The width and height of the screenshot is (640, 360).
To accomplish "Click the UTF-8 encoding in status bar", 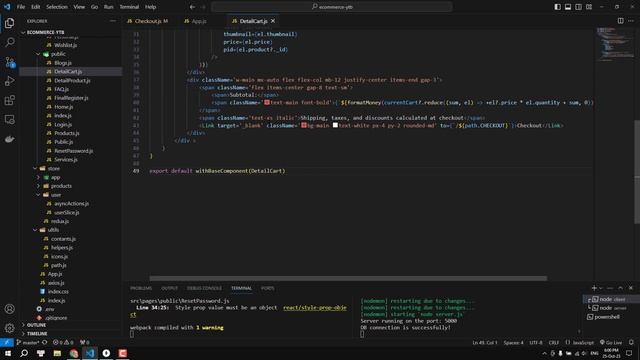I will pyautogui.click(x=536, y=342).
